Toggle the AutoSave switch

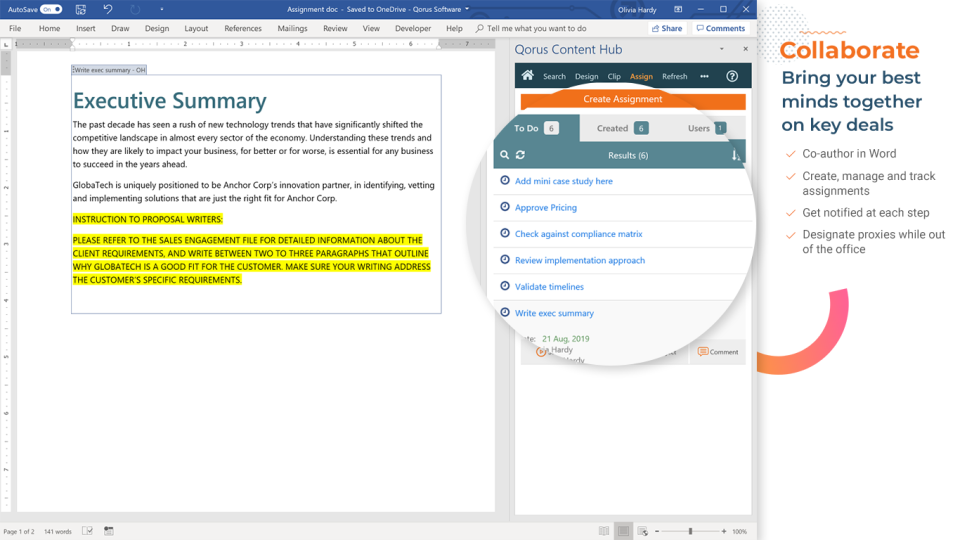[51, 9]
